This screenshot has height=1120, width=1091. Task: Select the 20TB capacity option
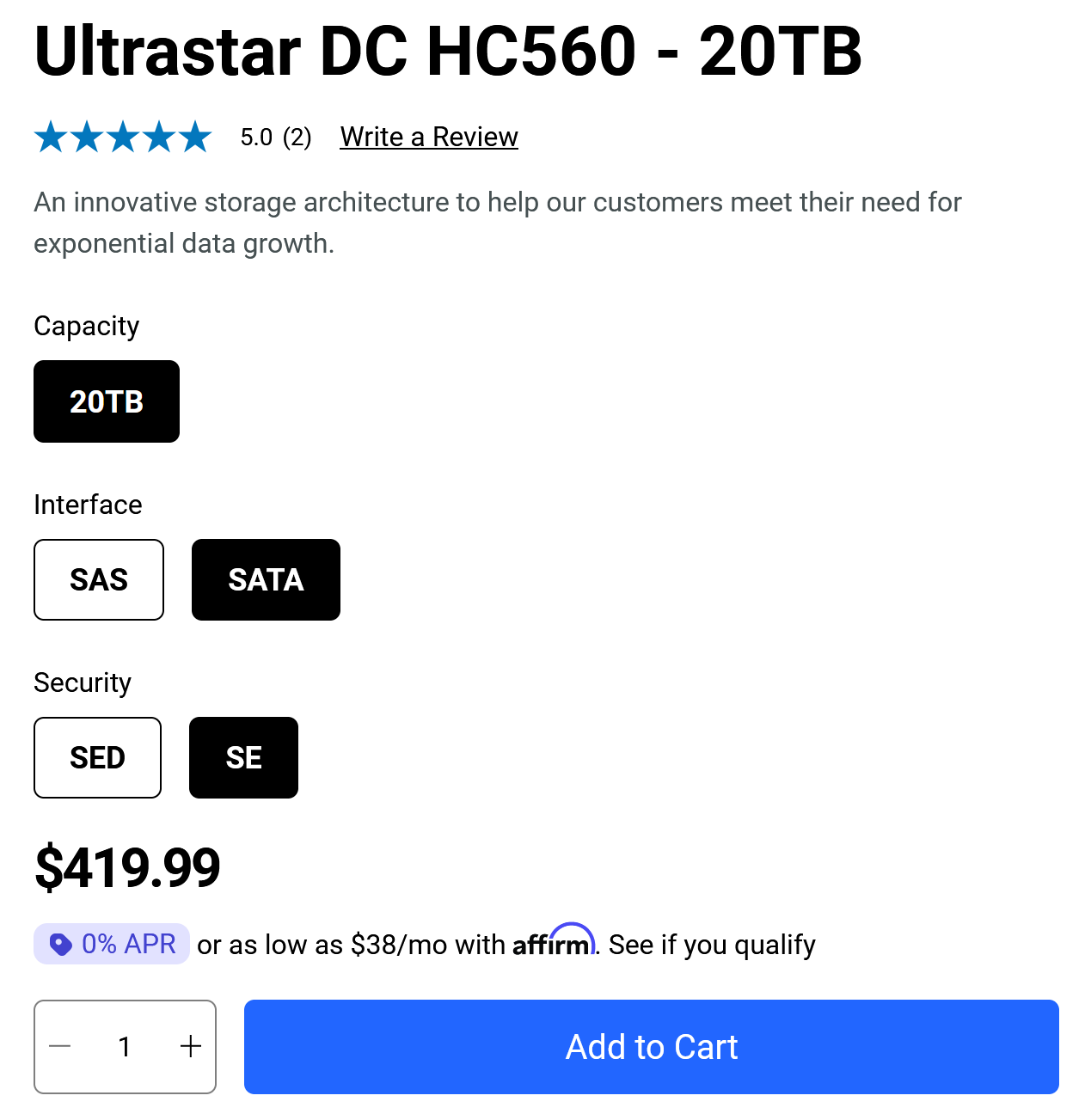[107, 401]
